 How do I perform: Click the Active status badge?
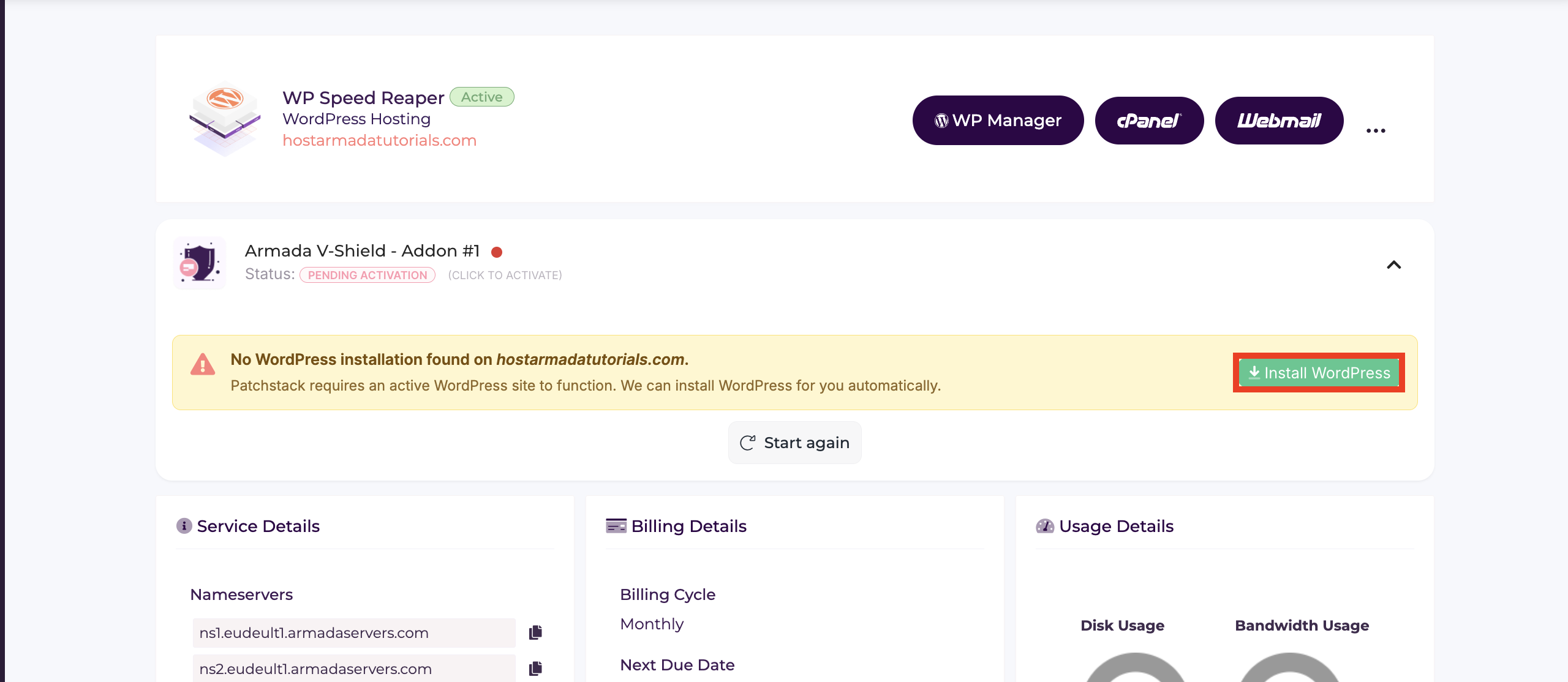pos(482,97)
